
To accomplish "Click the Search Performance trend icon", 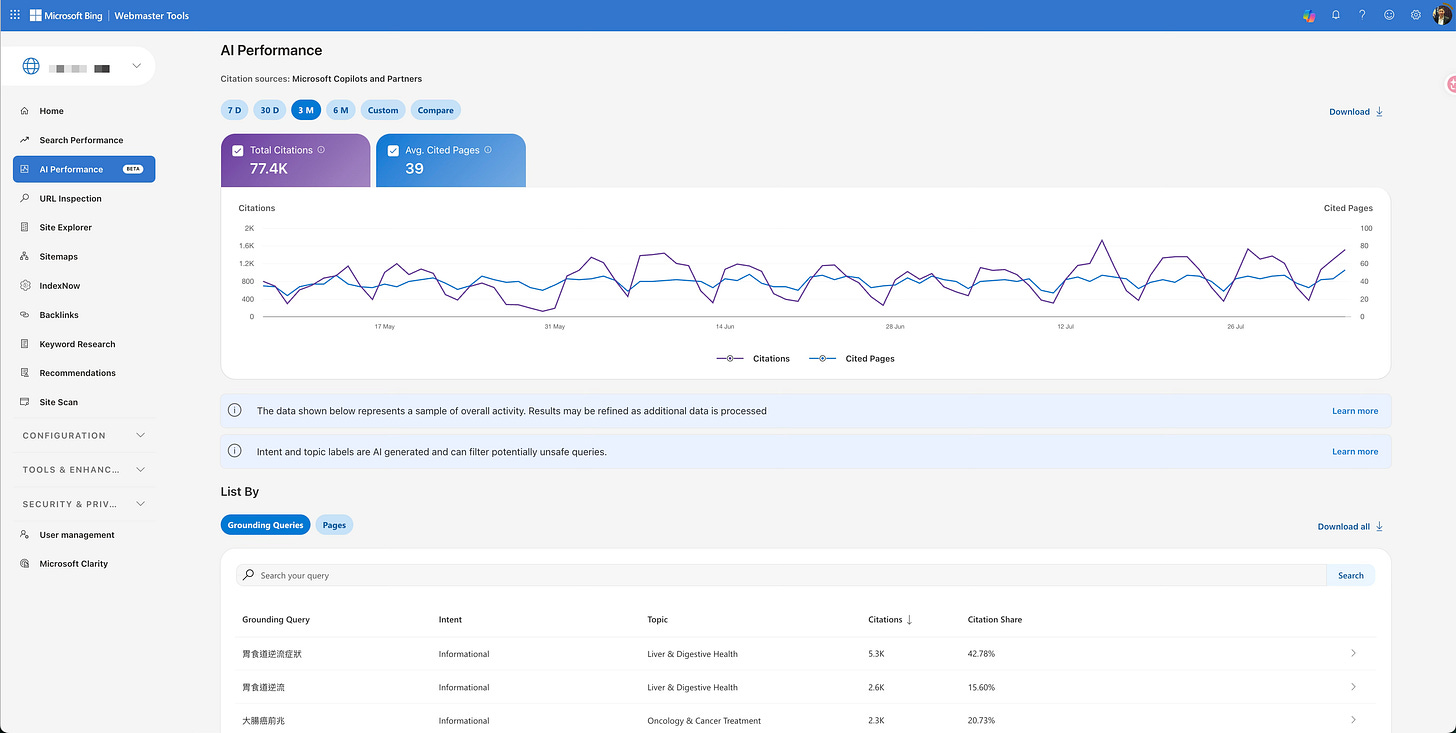I will click(x=25, y=140).
